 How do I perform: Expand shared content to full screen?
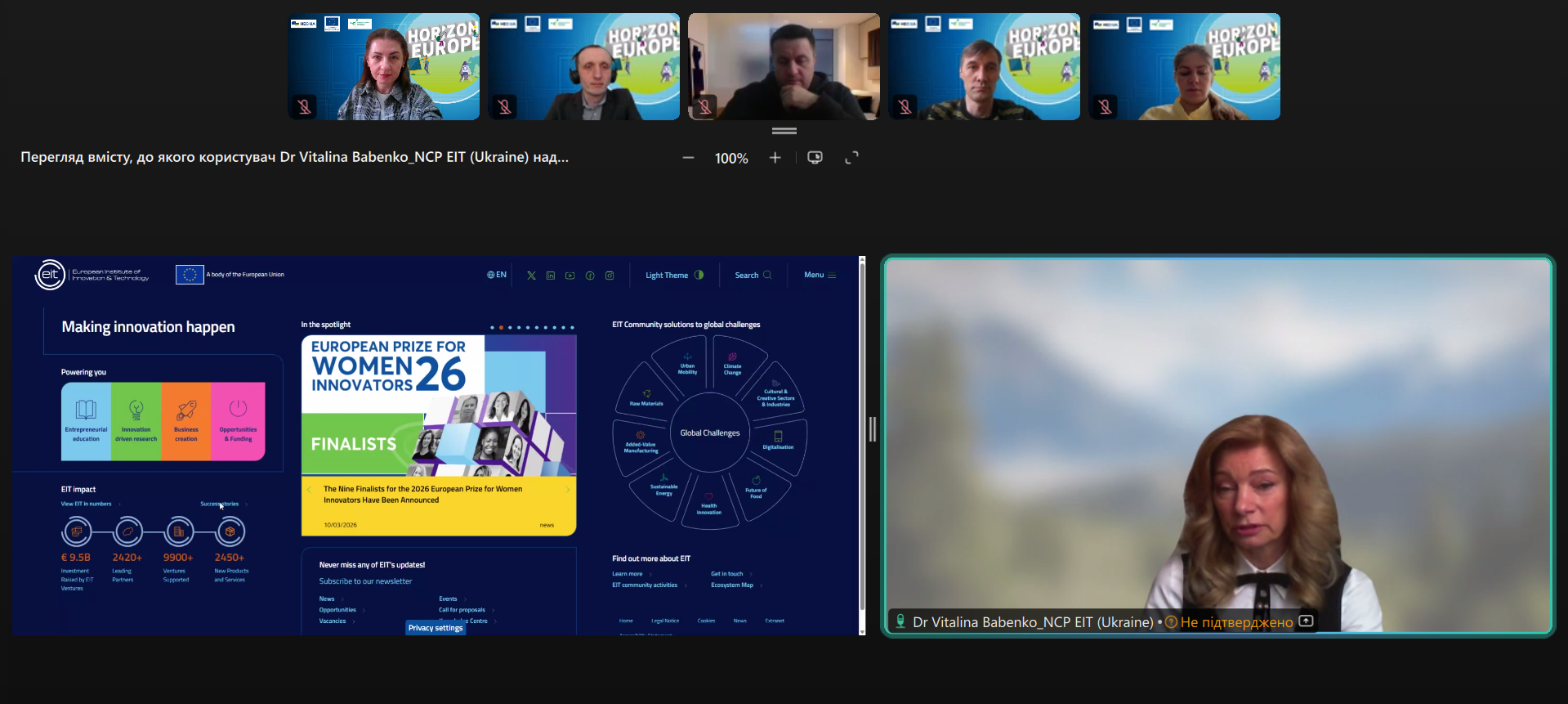(x=851, y=158)
